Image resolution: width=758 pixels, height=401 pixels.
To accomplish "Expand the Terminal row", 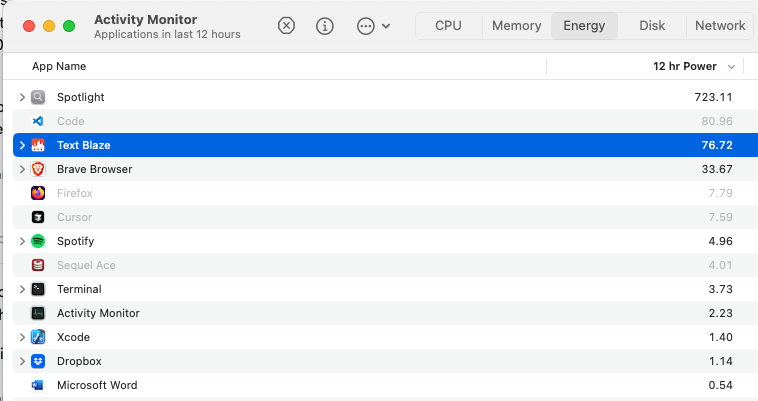I will pos(22,289).
